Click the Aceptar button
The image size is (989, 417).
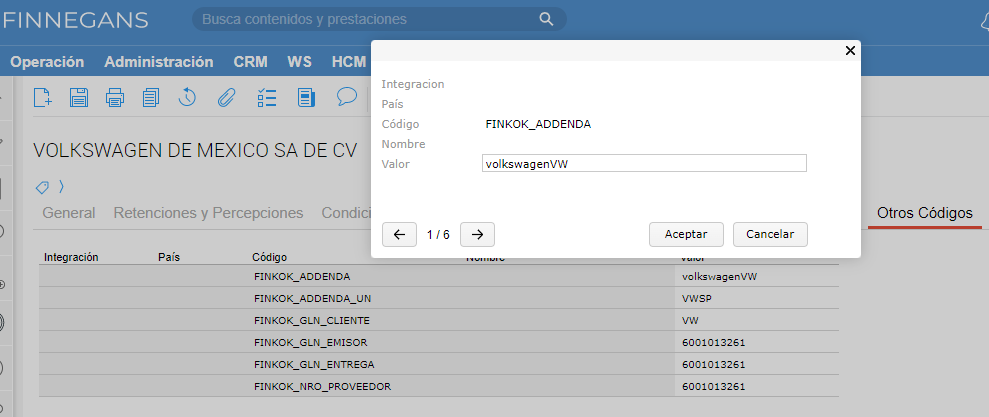686,234
